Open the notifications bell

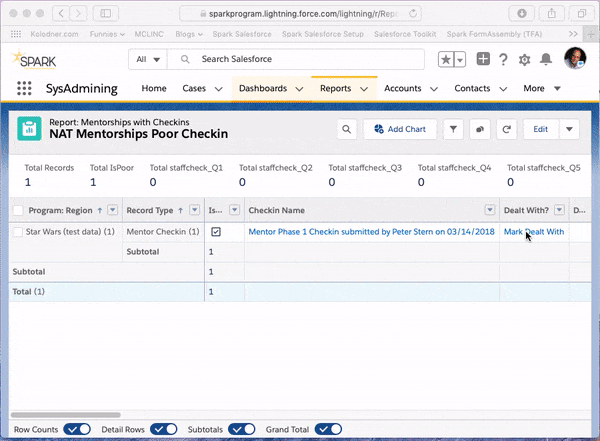coord(546,59)
